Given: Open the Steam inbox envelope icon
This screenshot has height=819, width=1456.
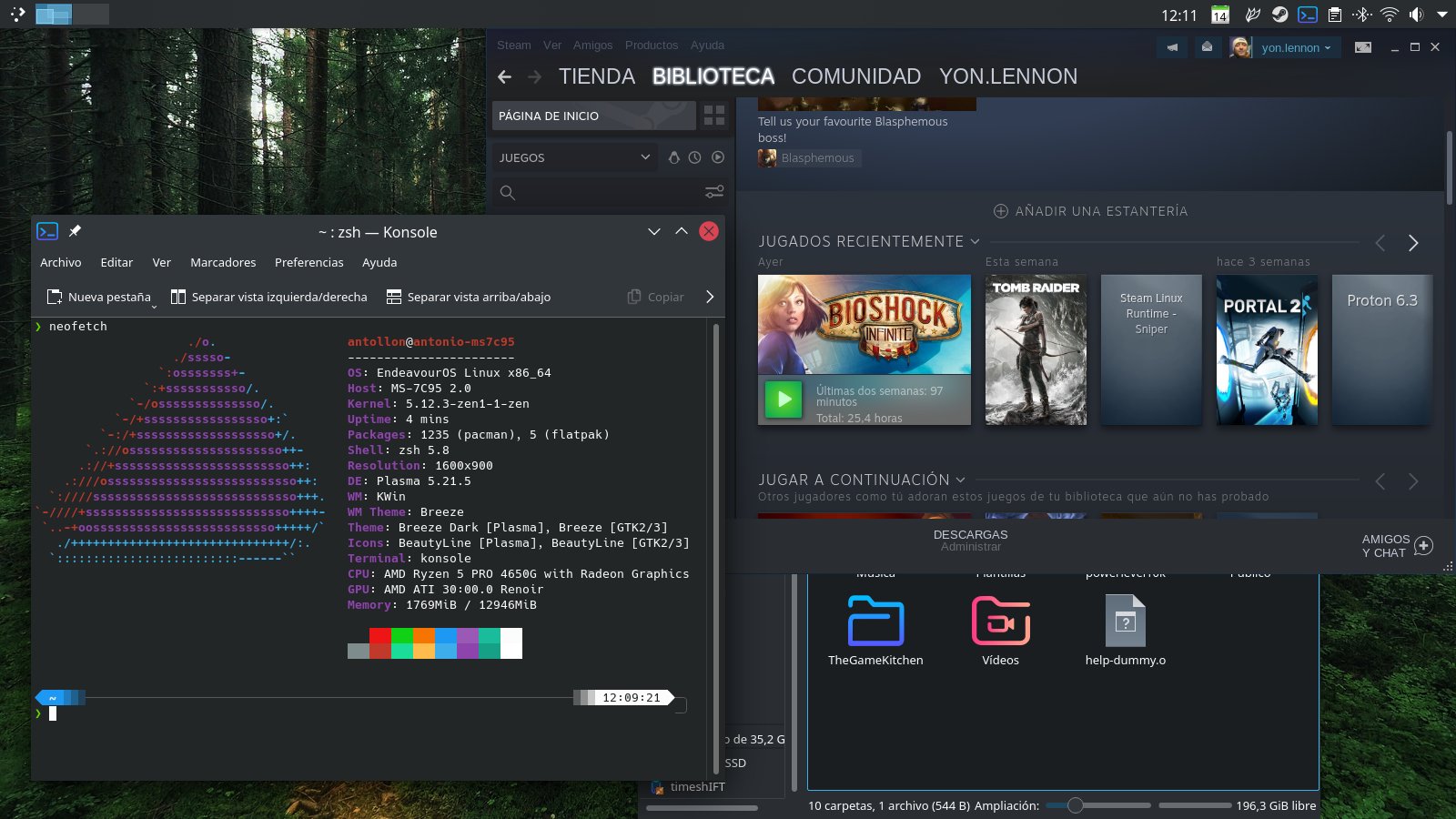Looking at the screenshot, I should pos(1207,47).
